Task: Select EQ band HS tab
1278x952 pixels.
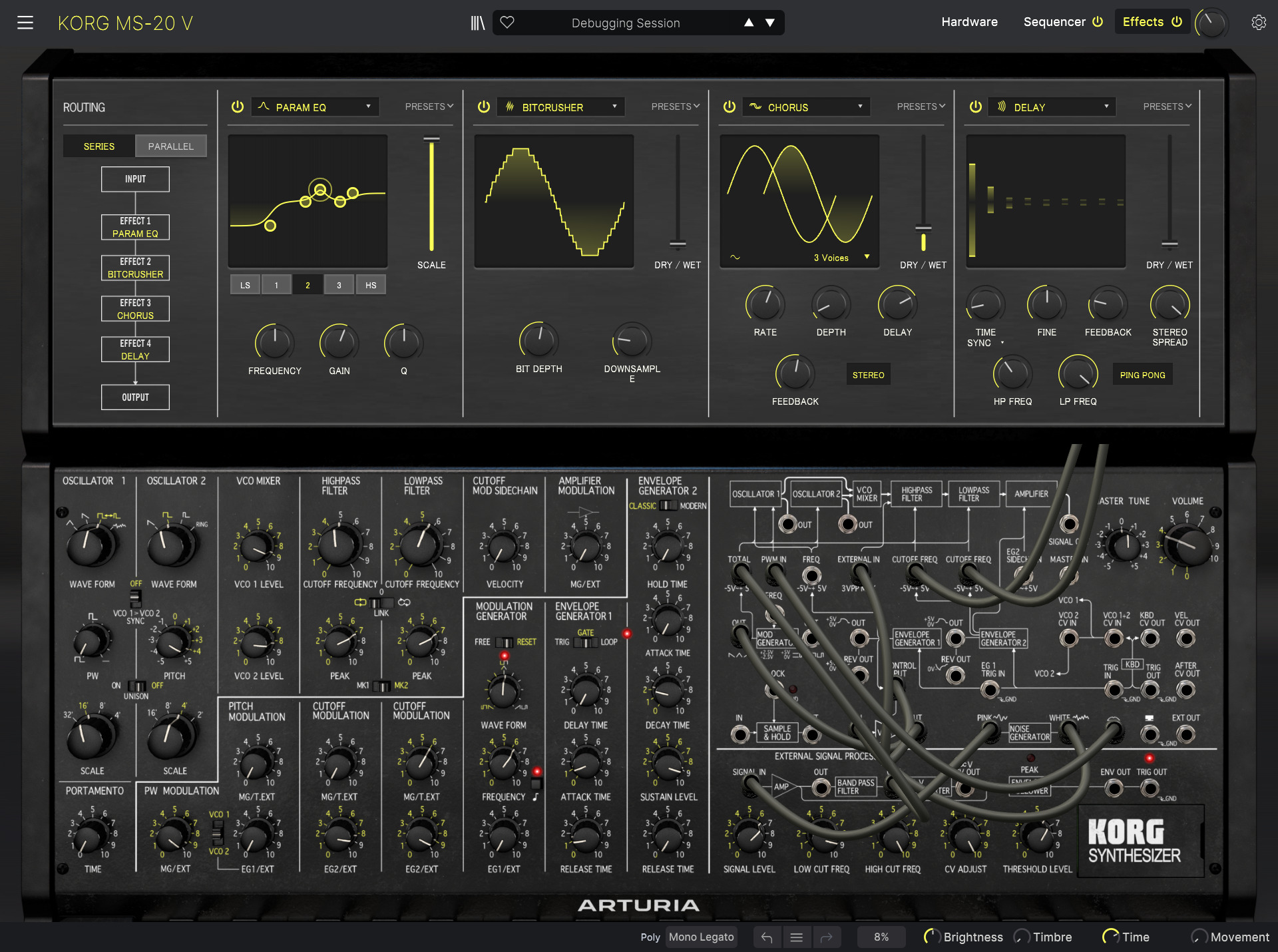Action: [x=371, y=285]
